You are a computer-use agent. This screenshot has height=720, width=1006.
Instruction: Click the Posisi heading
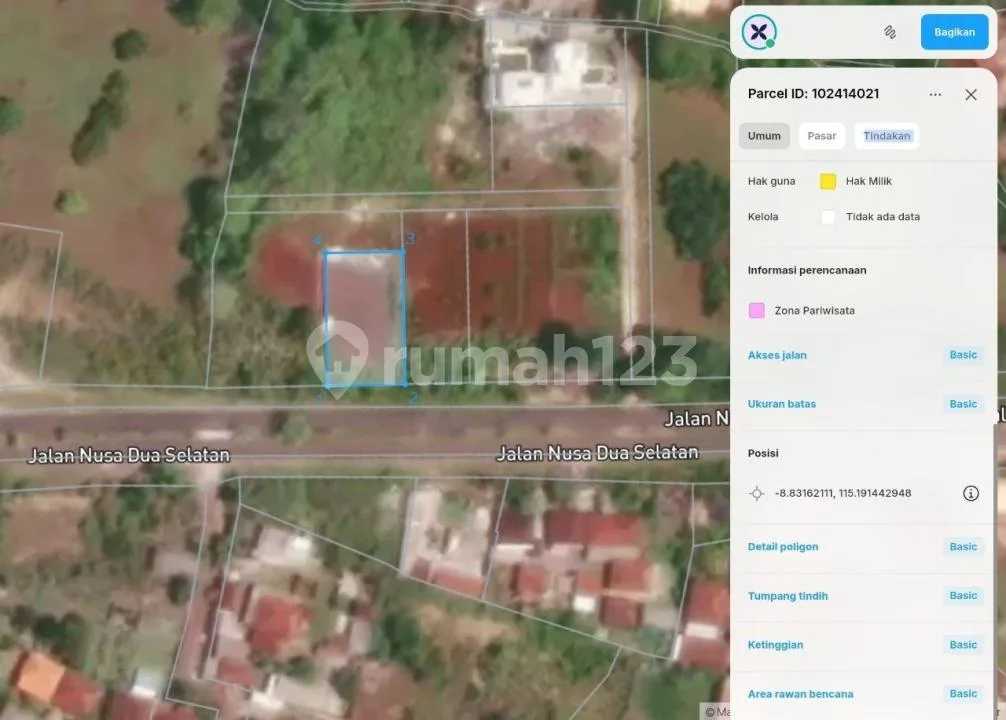tap(763, 453)
